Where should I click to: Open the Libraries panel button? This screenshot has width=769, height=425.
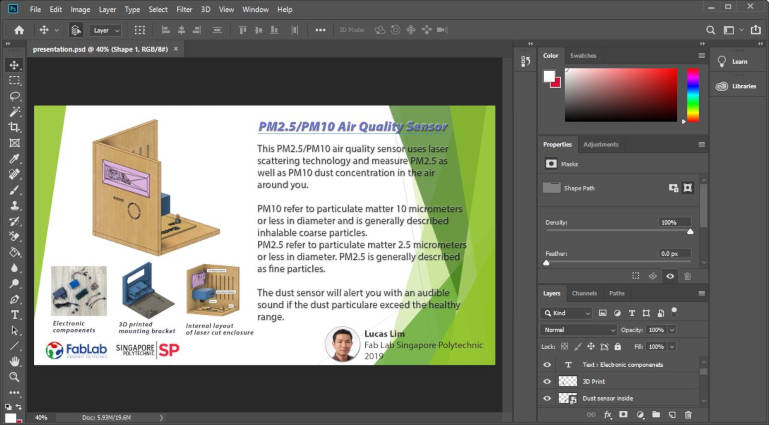pos(739,86)
